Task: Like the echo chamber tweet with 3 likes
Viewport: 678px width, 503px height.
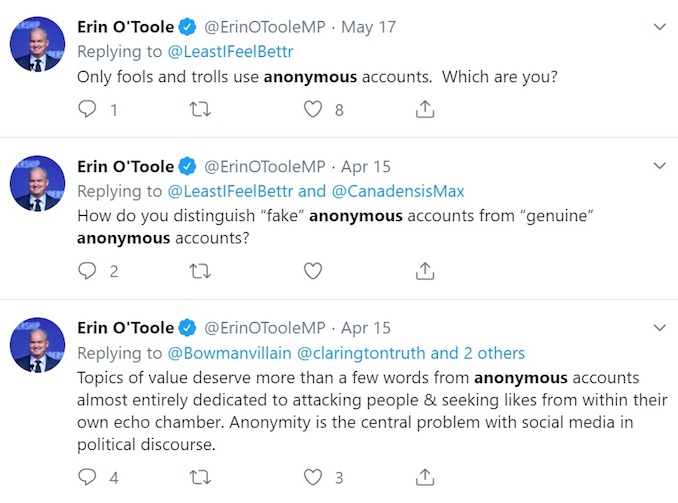Action: point(313,477)
